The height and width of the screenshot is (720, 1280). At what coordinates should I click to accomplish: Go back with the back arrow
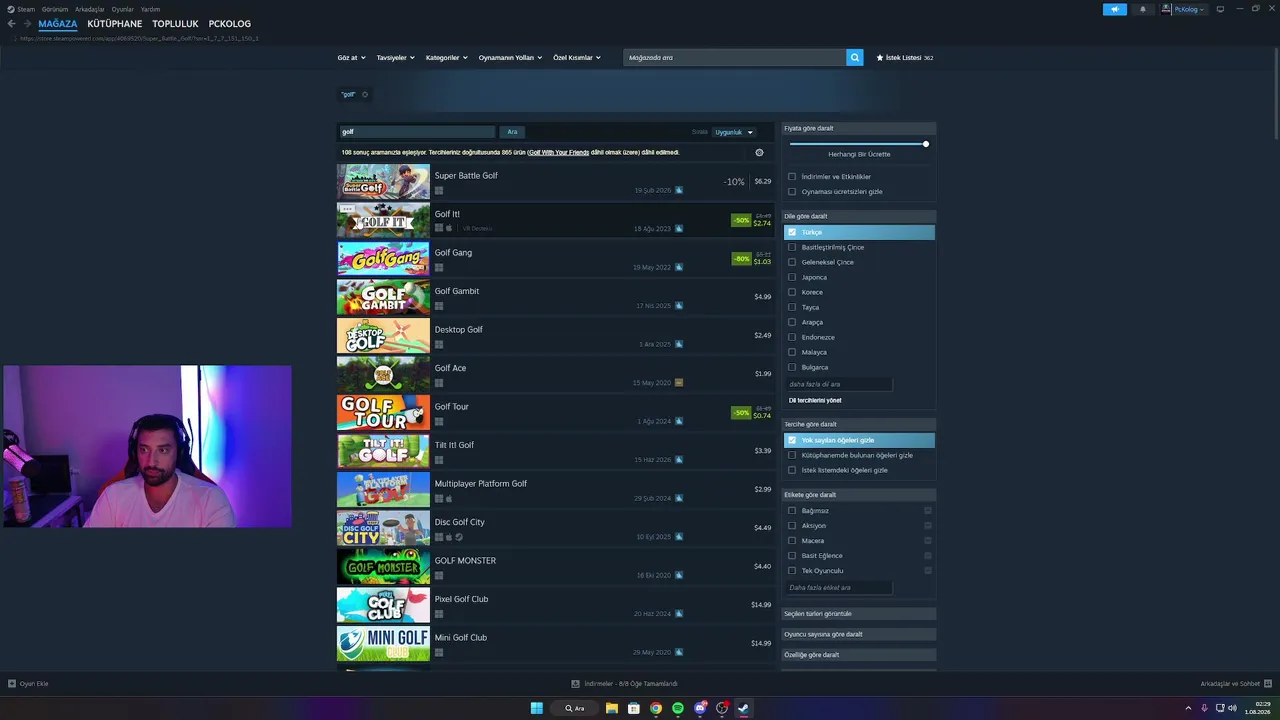coord(11,24)
